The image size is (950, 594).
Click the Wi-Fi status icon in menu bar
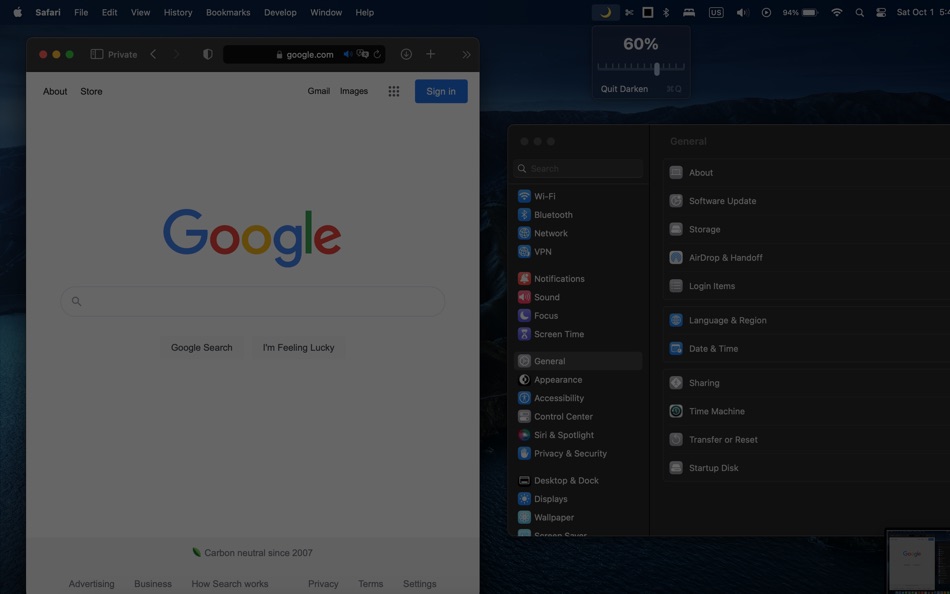[837, 12]
